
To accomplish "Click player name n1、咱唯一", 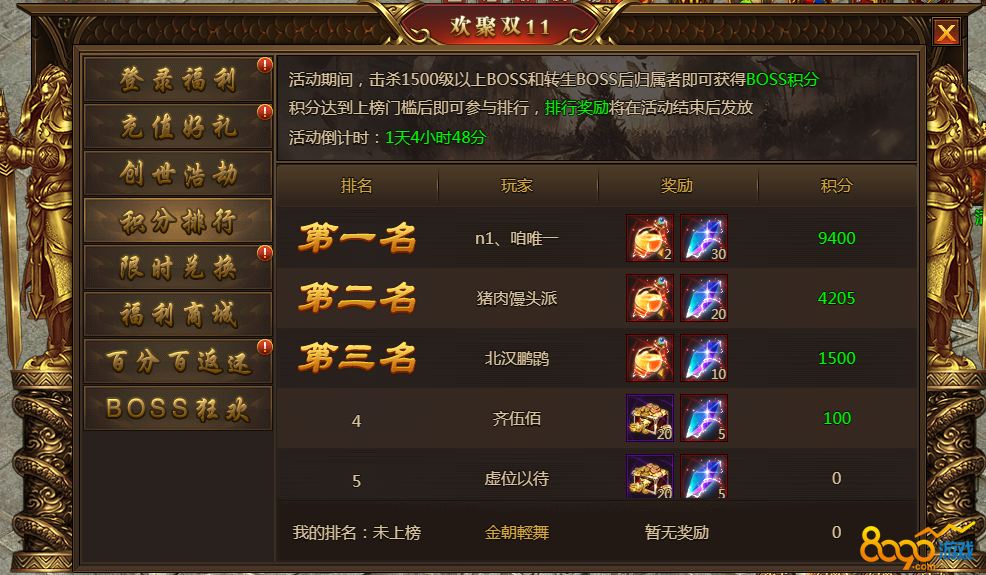I will click(x=516, y=238).
